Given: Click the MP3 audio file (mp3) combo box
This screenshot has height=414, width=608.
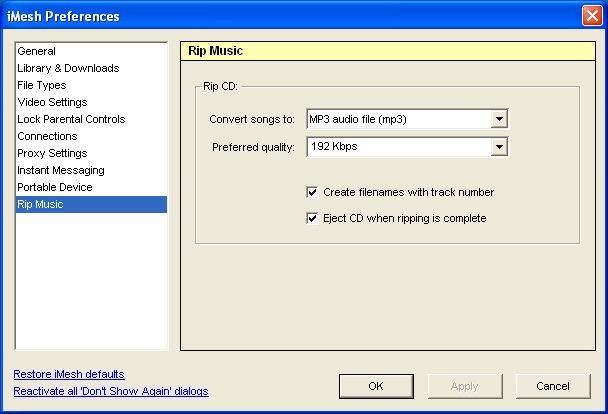Looking at the screenshot, I should (x=407, y=119).
